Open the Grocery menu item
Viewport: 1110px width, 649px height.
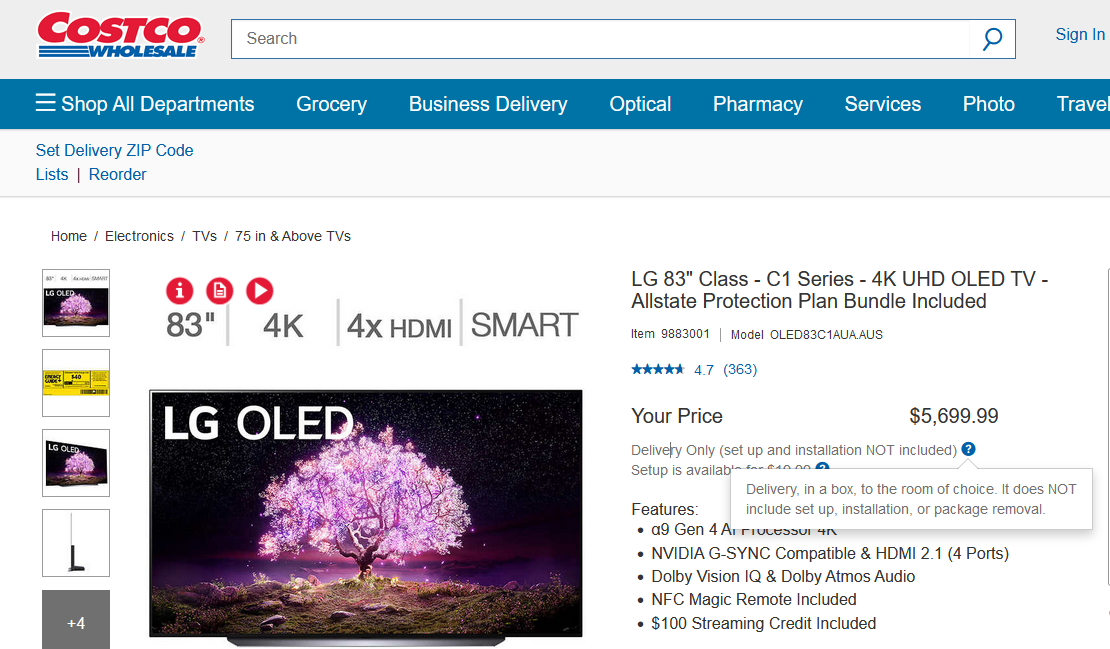click(331, 104)
